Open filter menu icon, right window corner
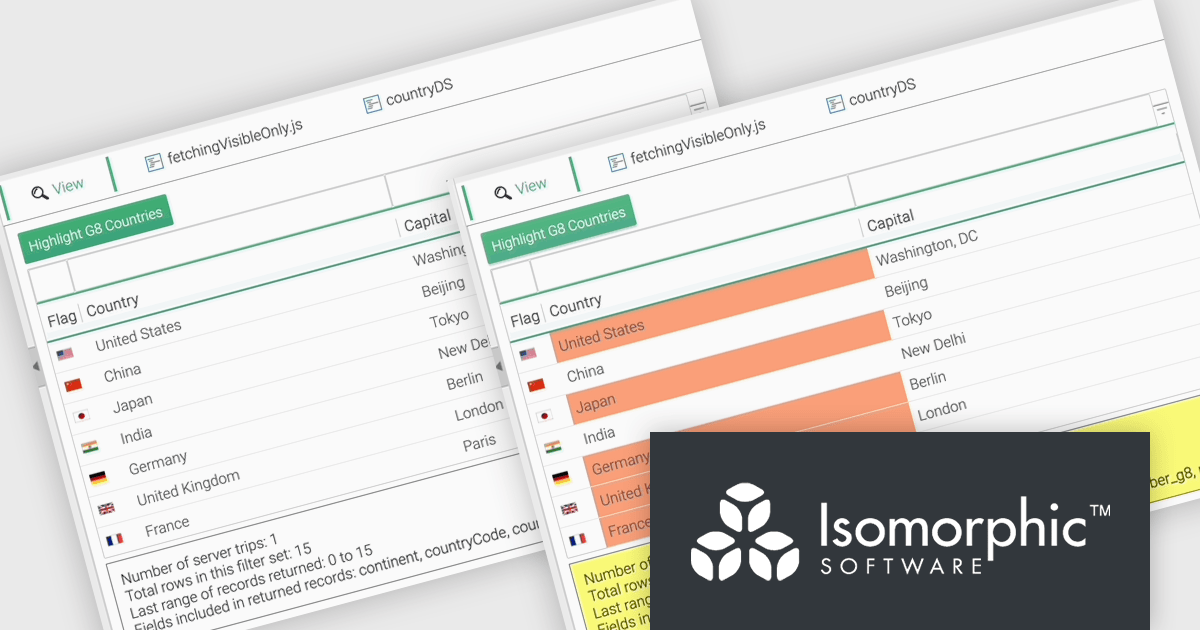This screenshot has width=1200, height=630. [x=1162, y=109]
